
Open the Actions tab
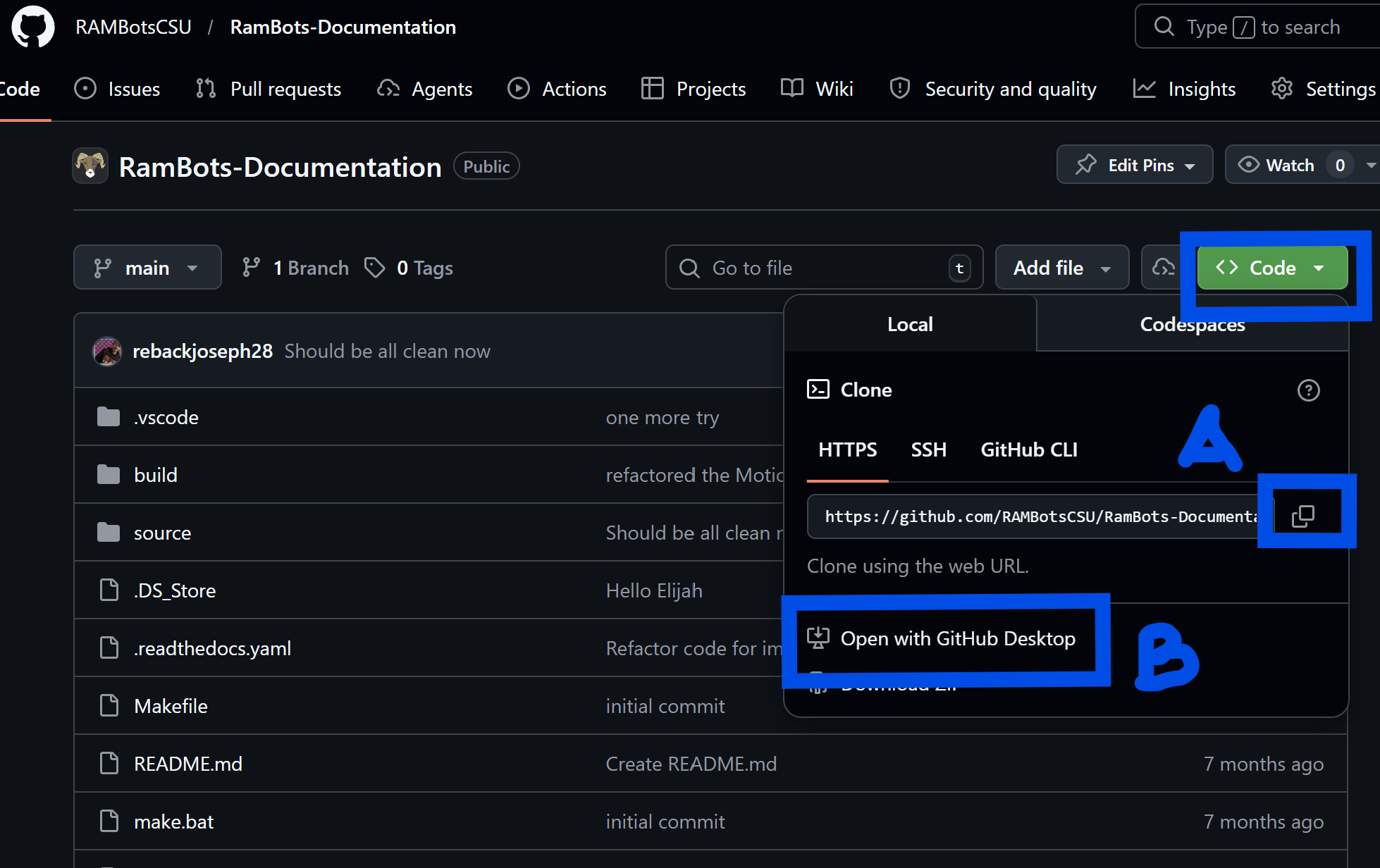(x=557, y=89)
